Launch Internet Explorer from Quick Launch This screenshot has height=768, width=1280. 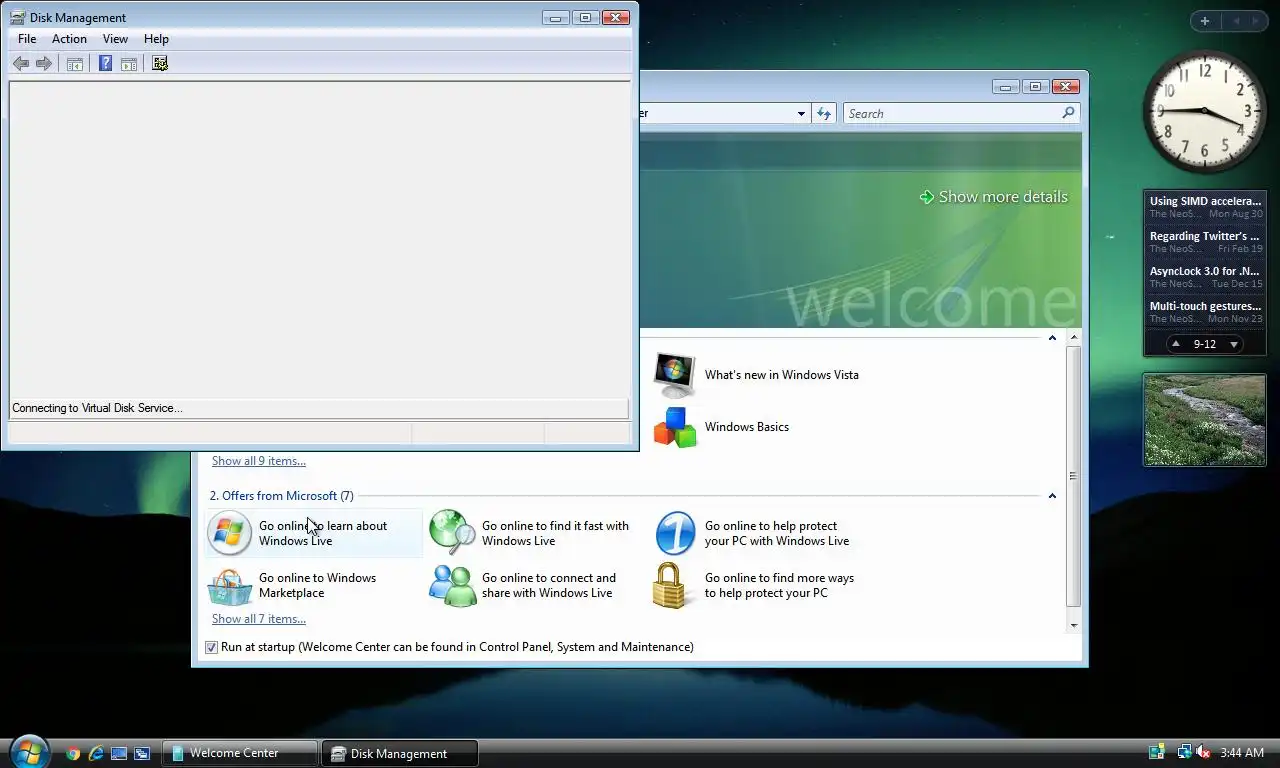click(96, 753)
